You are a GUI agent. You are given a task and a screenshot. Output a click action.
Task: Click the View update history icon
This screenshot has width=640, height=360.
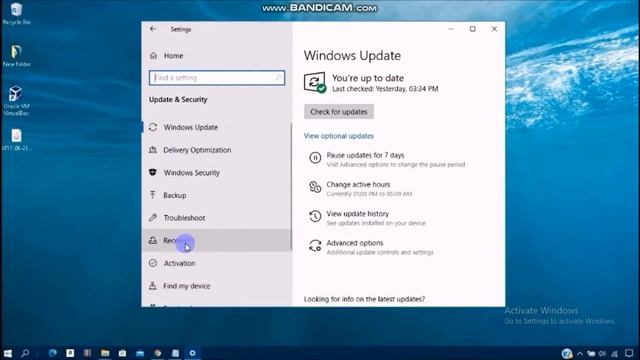(315, 216)
